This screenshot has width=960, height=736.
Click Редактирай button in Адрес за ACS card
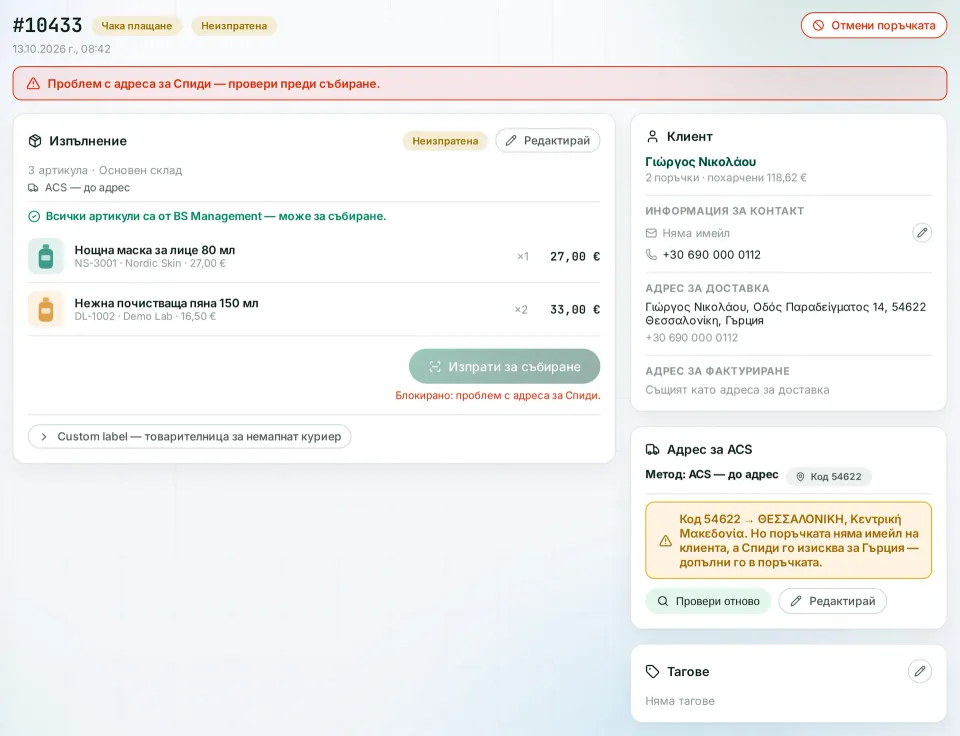coord(833,601)
